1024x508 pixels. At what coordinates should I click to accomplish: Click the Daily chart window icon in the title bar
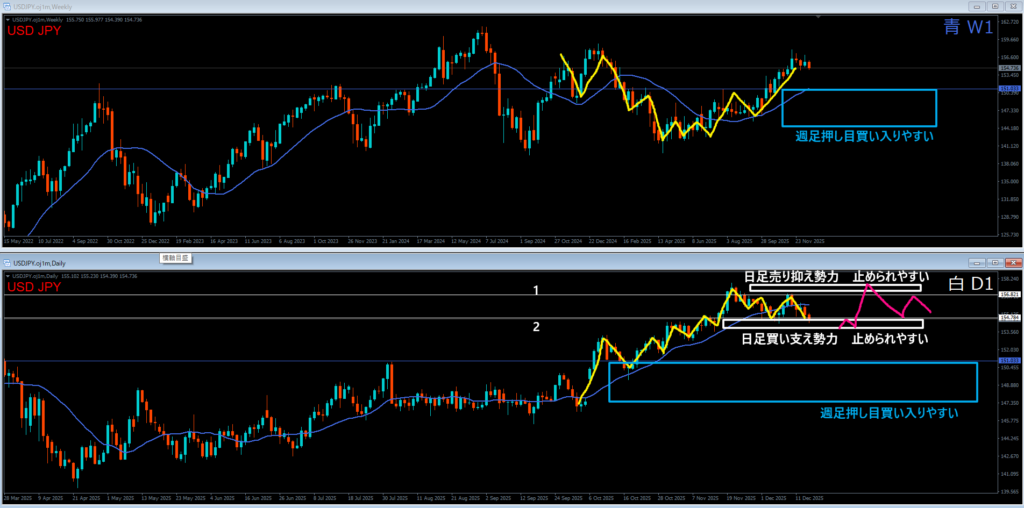pos(7,262)
